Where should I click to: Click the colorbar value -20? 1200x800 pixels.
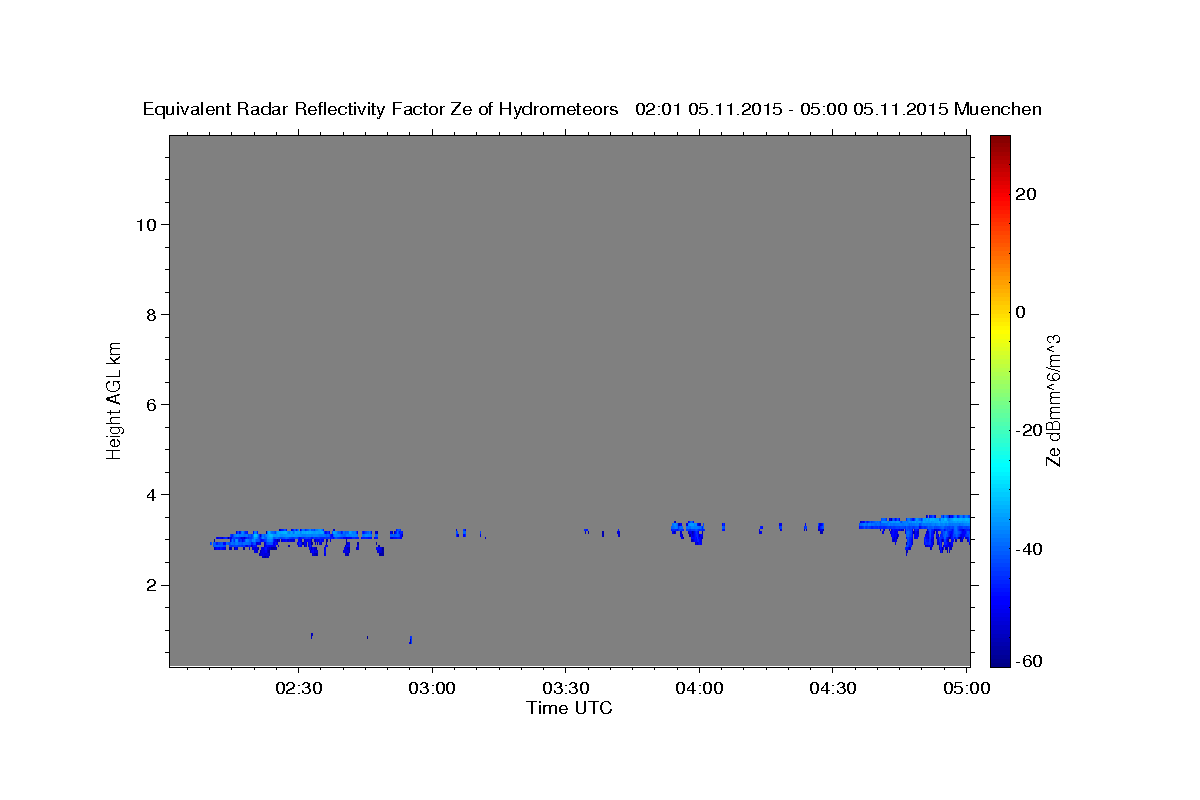click(1028, 430)
